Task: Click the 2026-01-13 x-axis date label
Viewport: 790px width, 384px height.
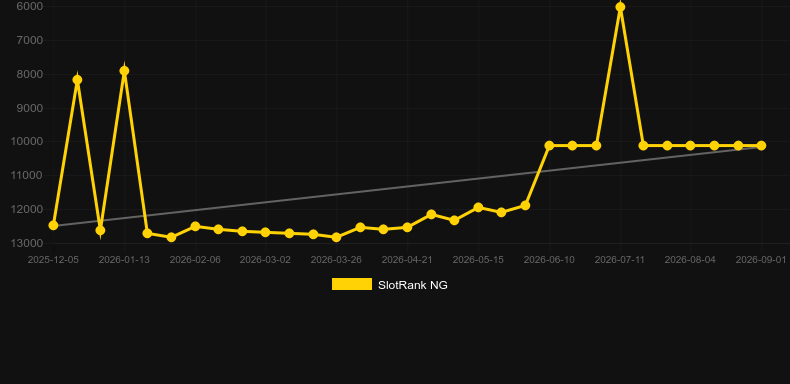Action: (124, 260)
